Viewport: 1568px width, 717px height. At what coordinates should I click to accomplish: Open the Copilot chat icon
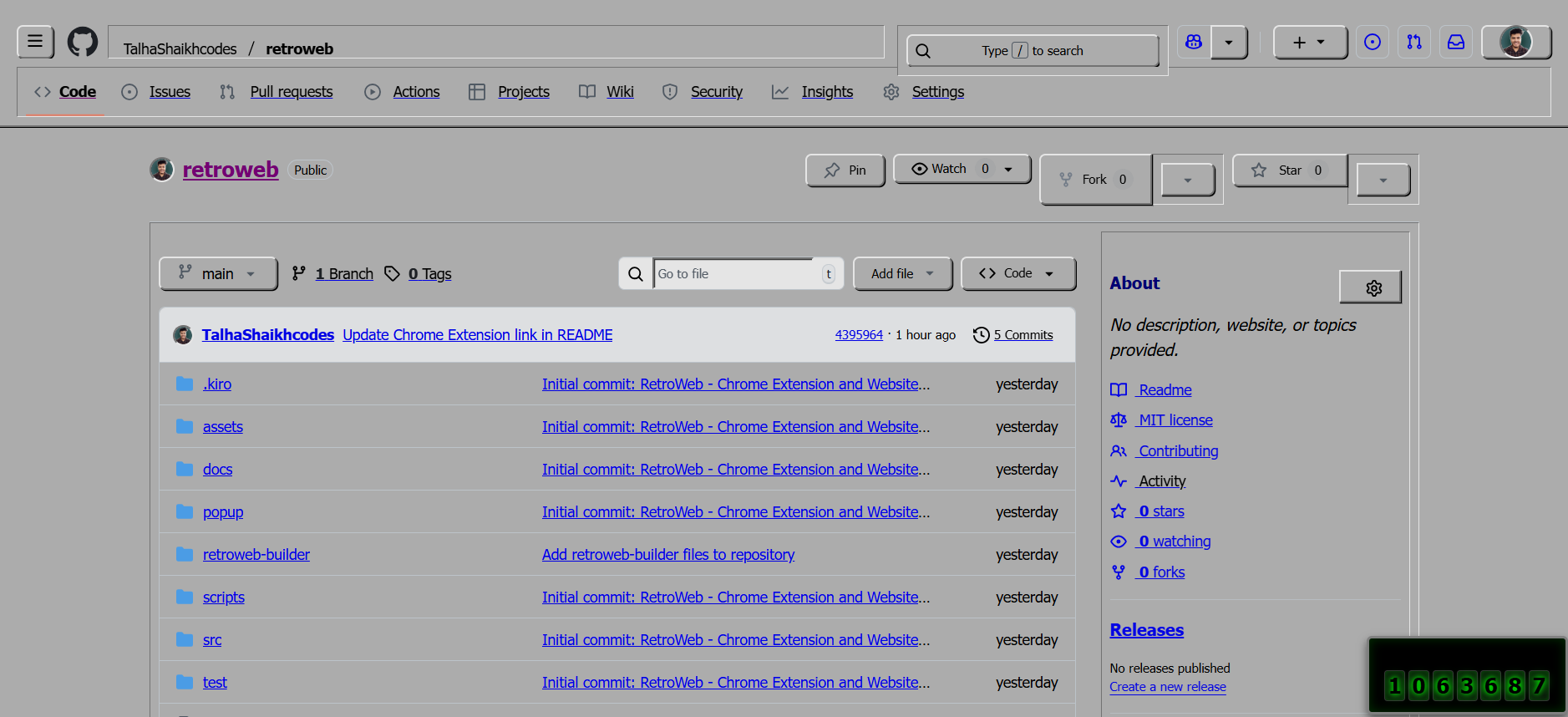point(1194,42)
